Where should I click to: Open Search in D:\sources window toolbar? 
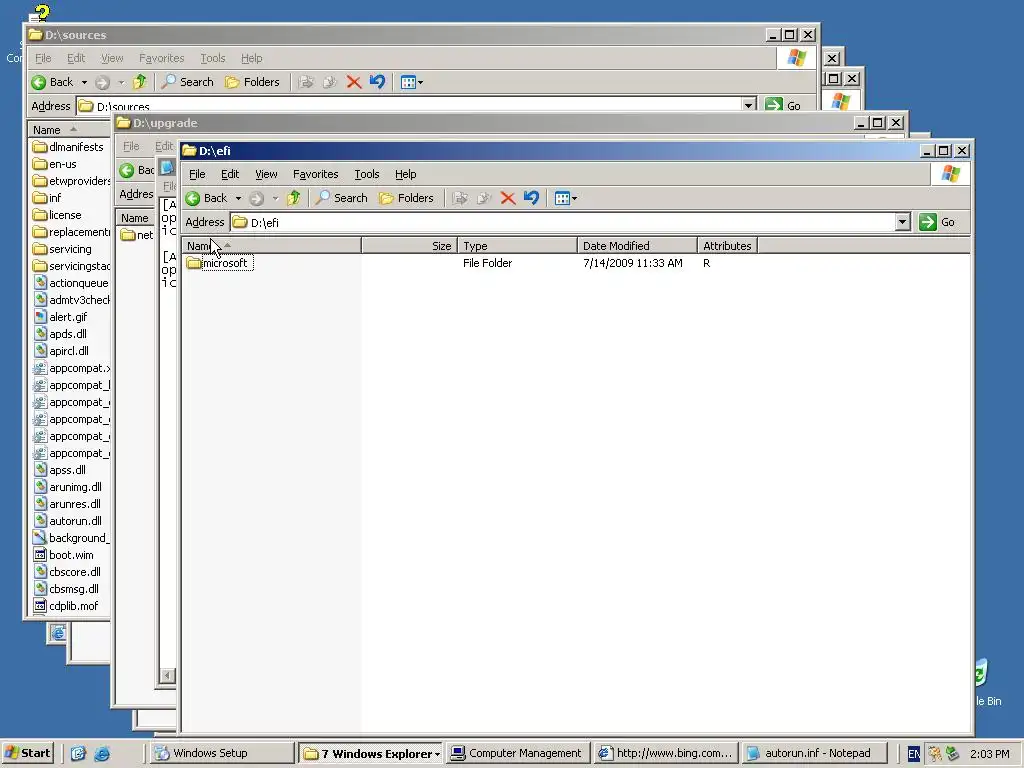click(x=187, y=82)
